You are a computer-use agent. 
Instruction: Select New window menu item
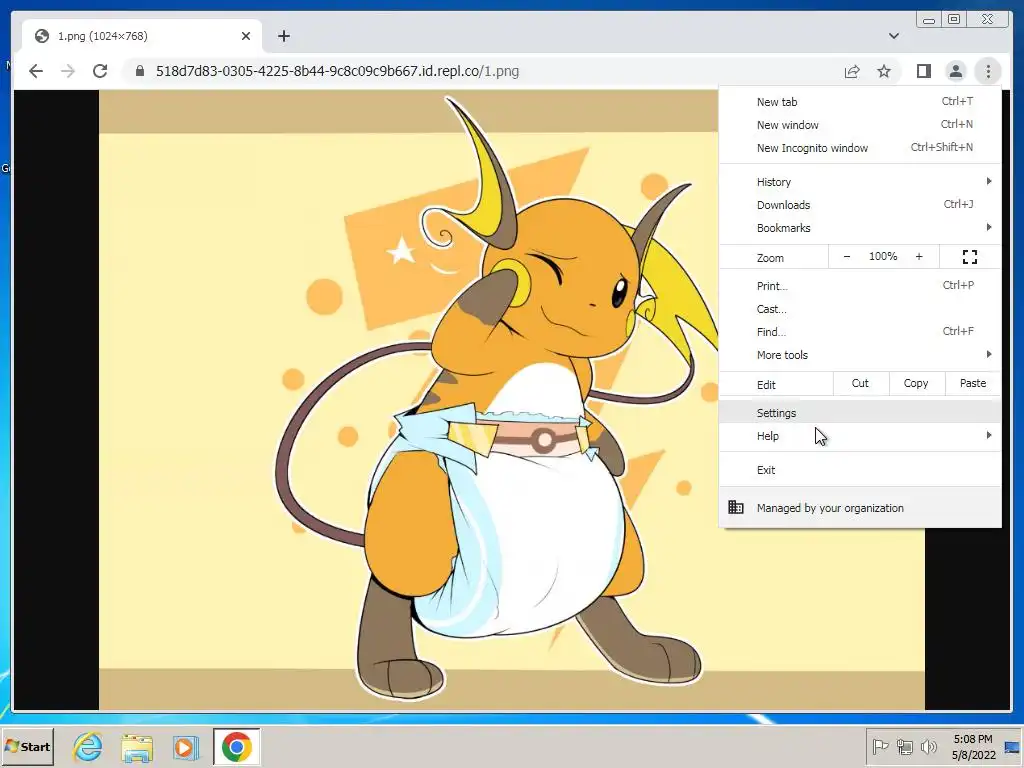pos(860,125)
